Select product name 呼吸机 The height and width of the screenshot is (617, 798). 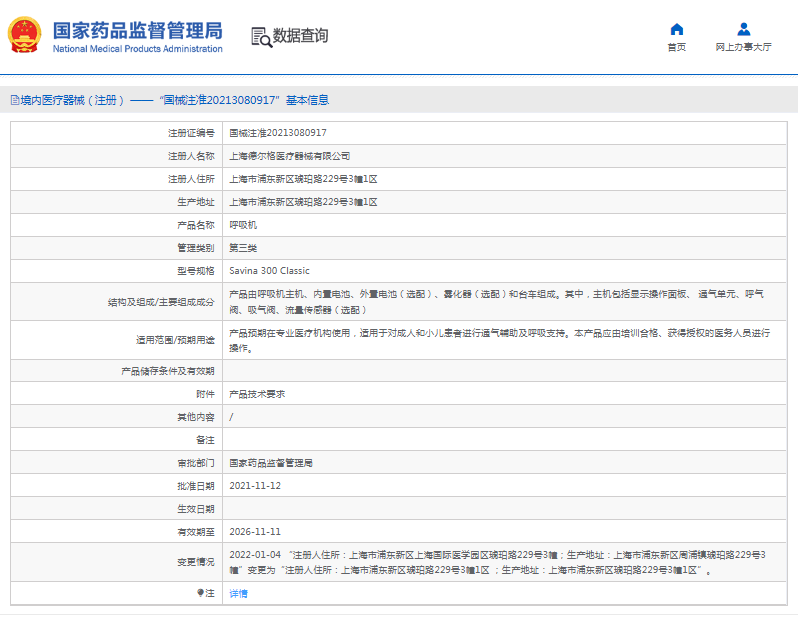243,225
